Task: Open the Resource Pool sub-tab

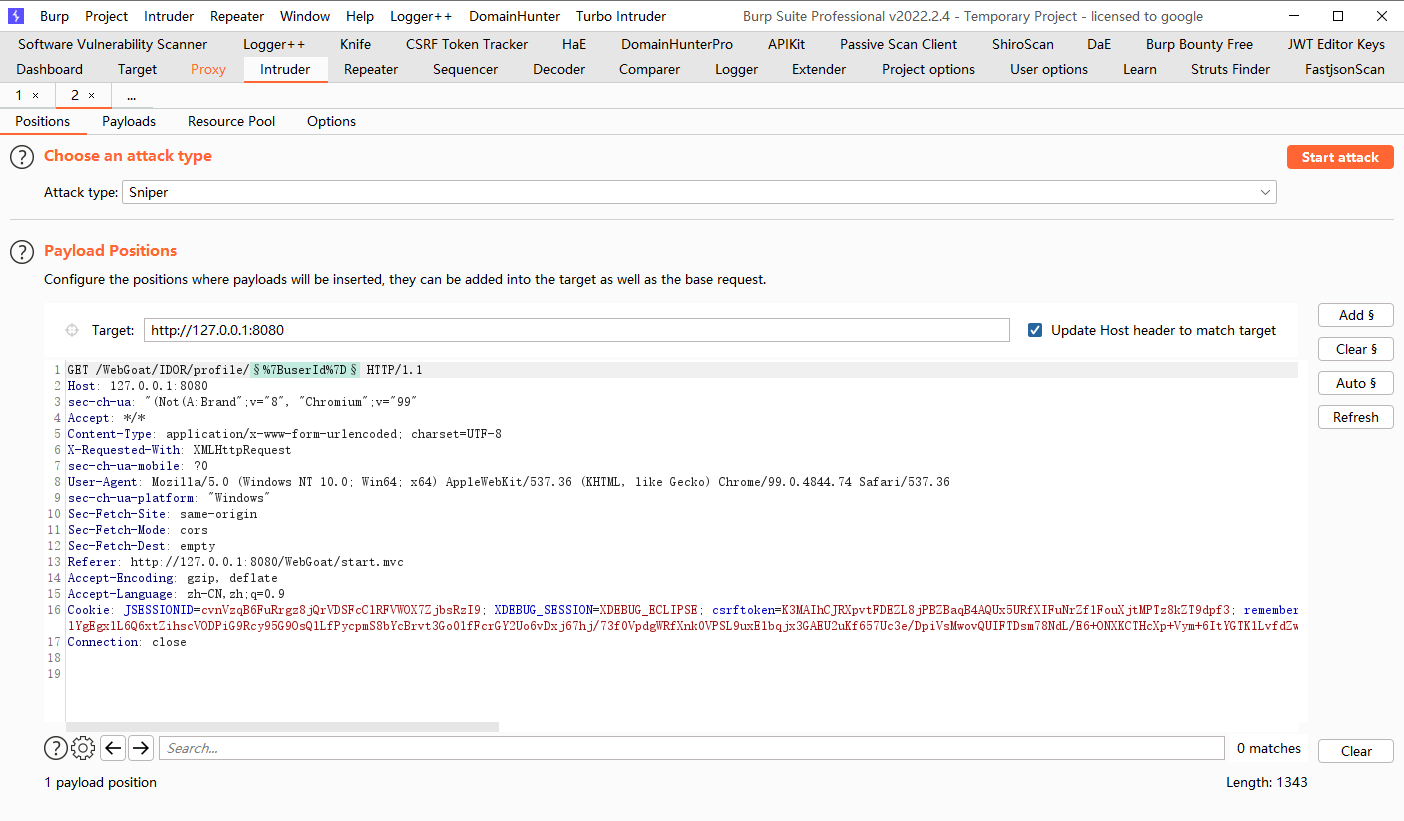Action: pyautogui.click(x=231, y=121)
